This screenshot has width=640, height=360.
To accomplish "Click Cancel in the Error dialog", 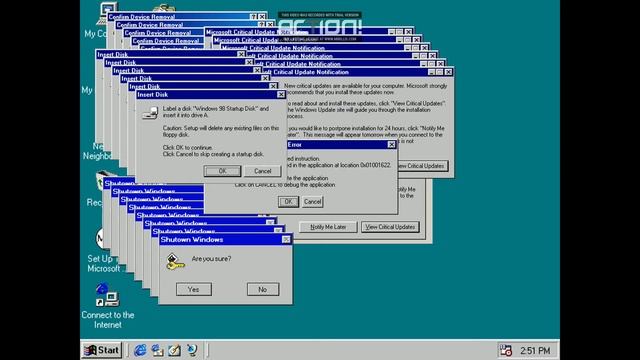I will coord(312,202).
